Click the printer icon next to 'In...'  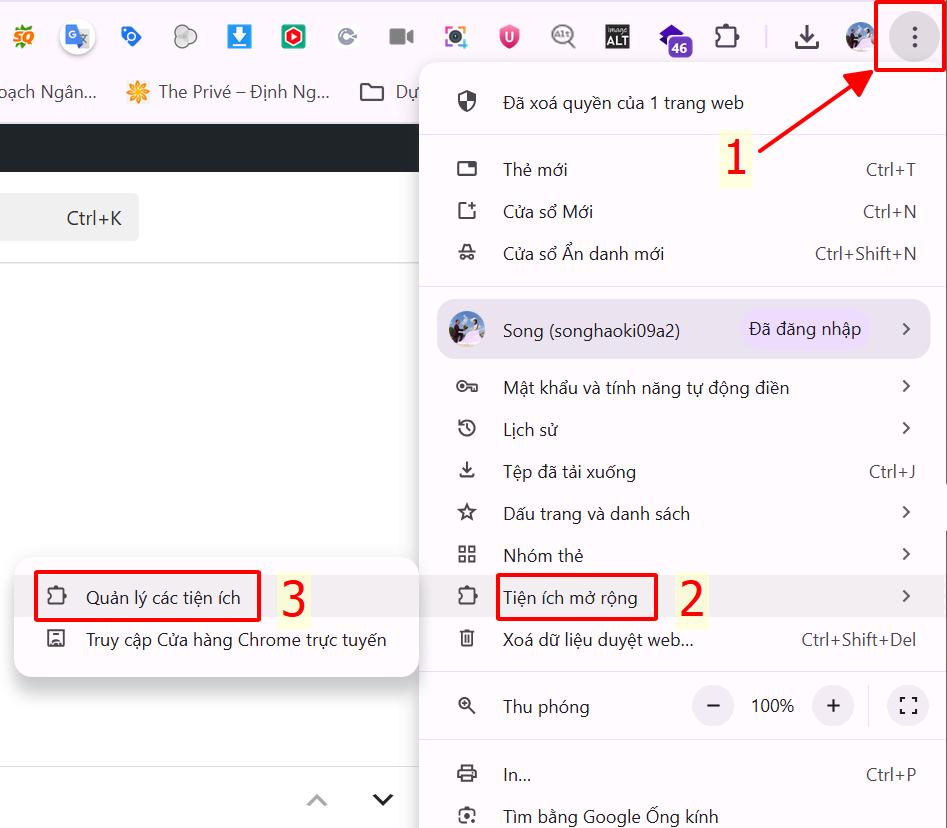click(467, 773)
